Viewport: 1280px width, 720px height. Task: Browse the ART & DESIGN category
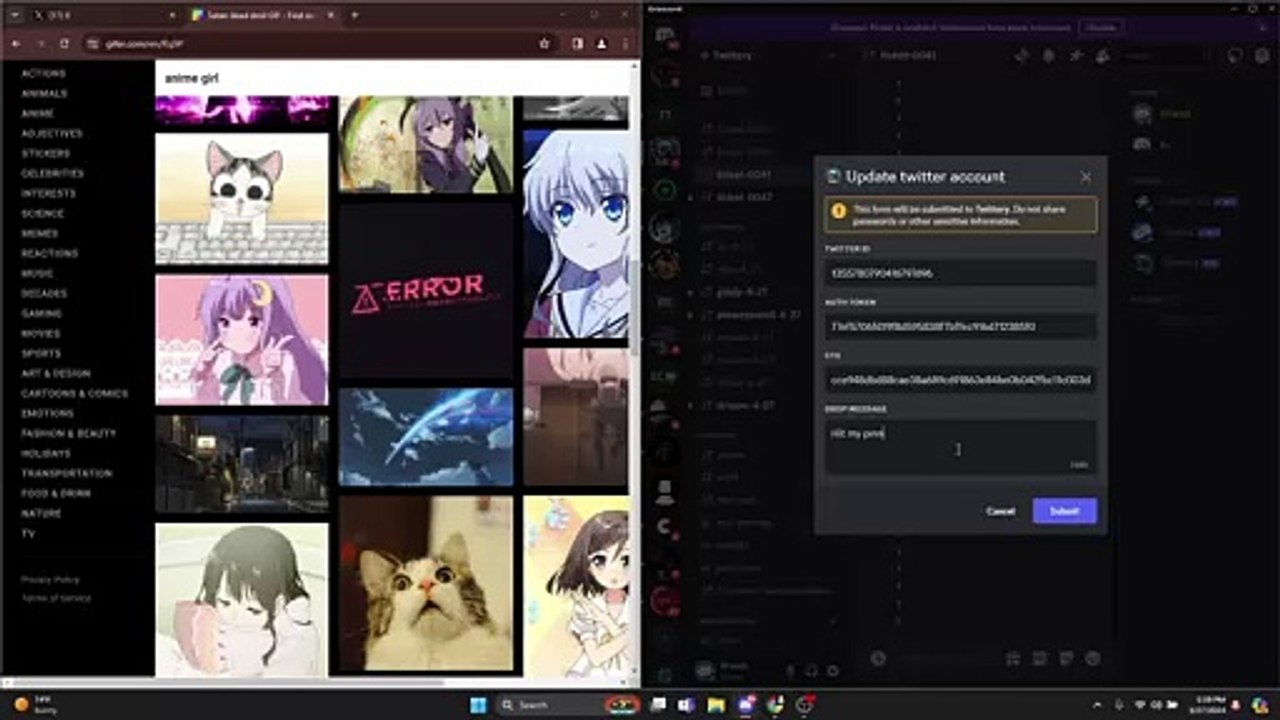(56, 374)
